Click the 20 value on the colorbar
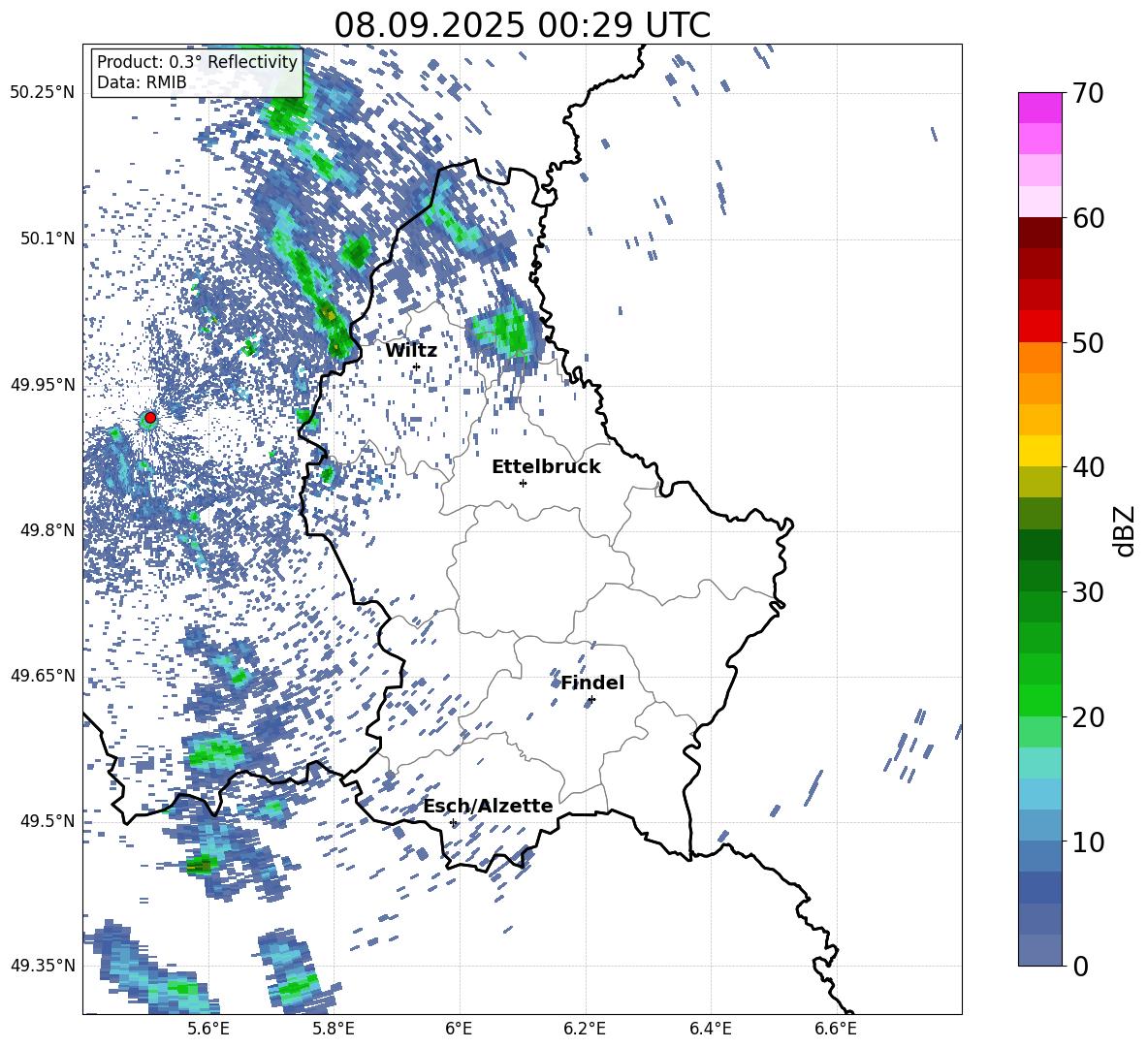The height and width of the screenshot is (1048, 1148). pyautogui.click(x=1087, y=717)
